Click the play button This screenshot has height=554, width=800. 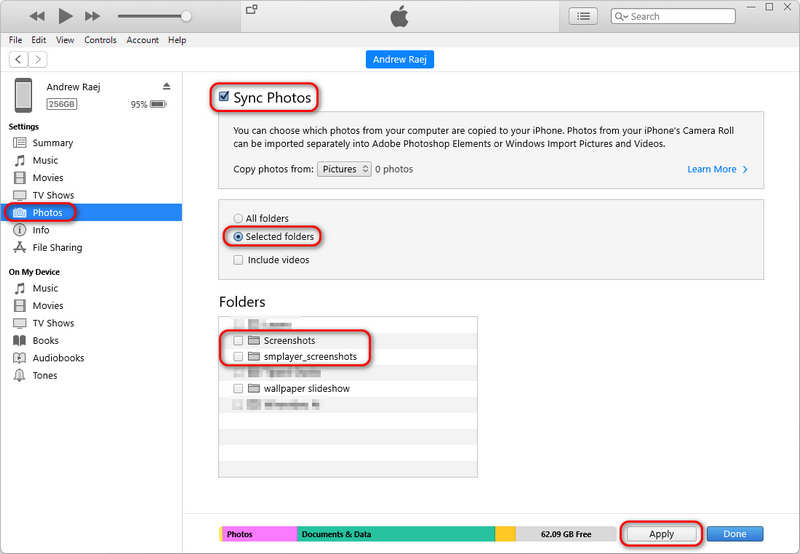click(65, 16)
